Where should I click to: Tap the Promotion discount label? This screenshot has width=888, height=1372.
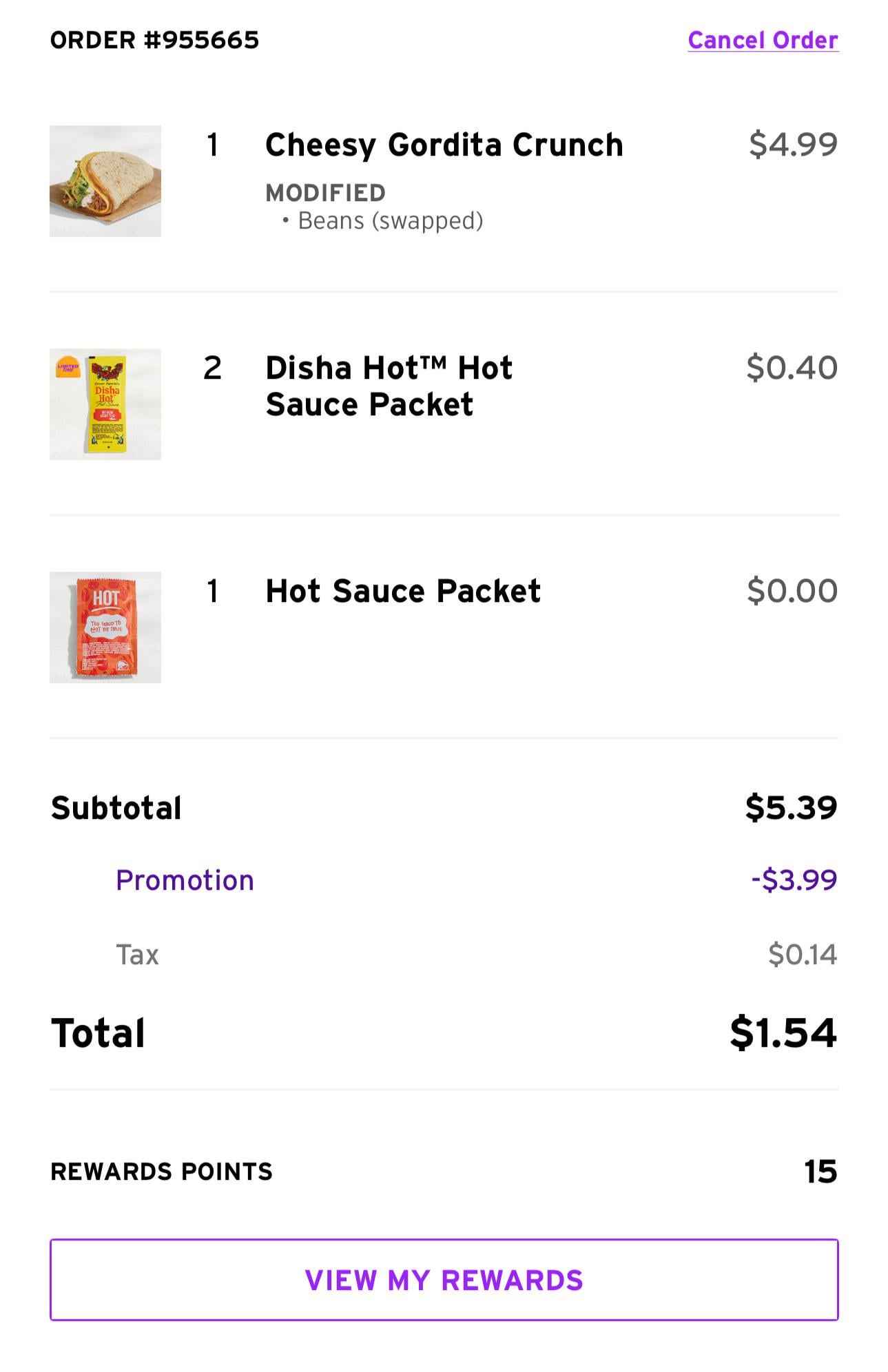[x=185, y=880]
